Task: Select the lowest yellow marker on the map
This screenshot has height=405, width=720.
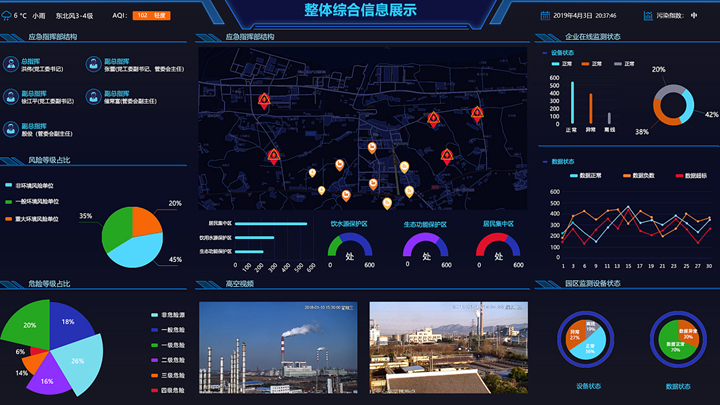Action: (x=387, y=203)
